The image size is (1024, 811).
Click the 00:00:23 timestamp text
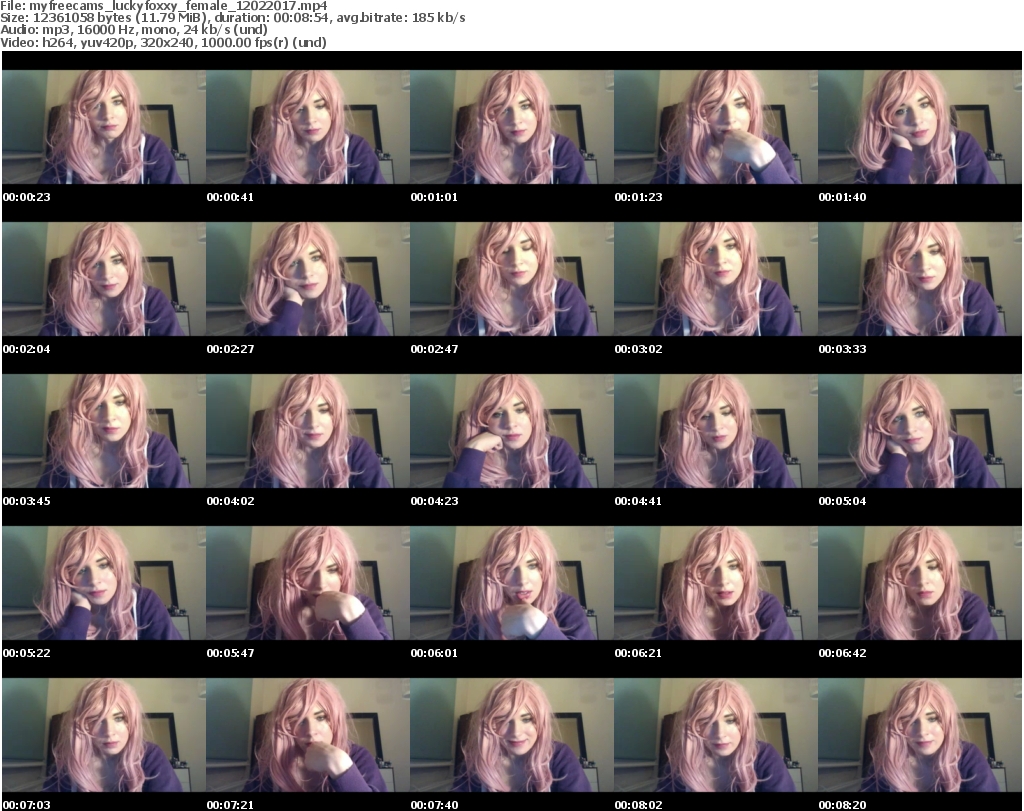[27, 197]
